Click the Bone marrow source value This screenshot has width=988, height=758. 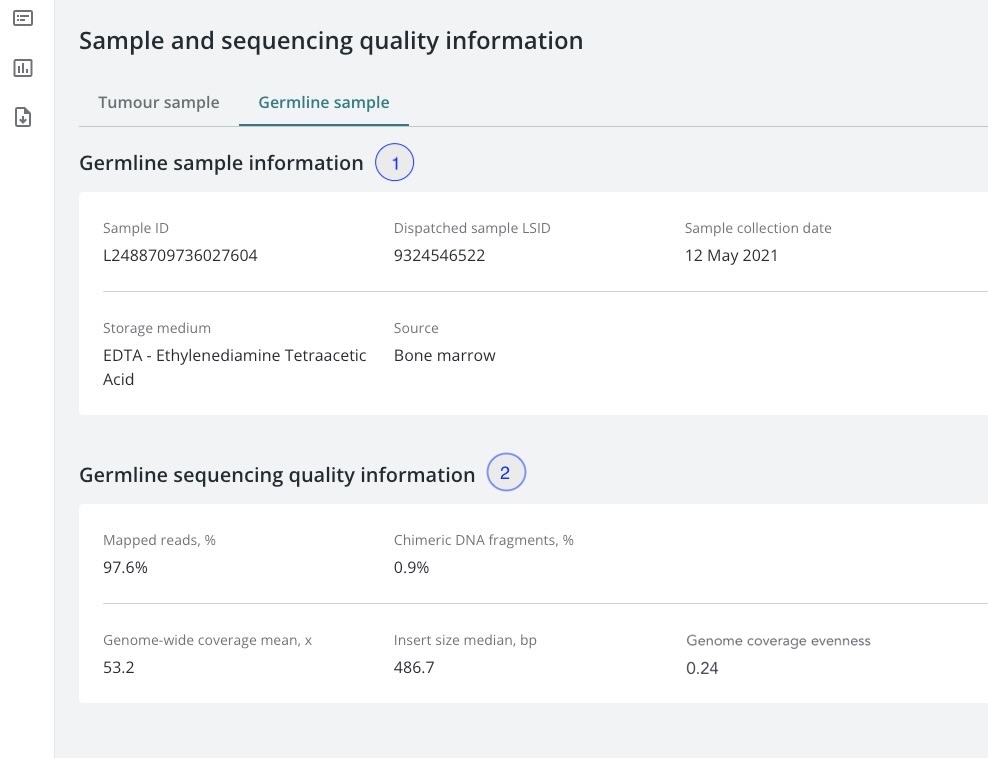pyautogui.click(x=444, y=355)
